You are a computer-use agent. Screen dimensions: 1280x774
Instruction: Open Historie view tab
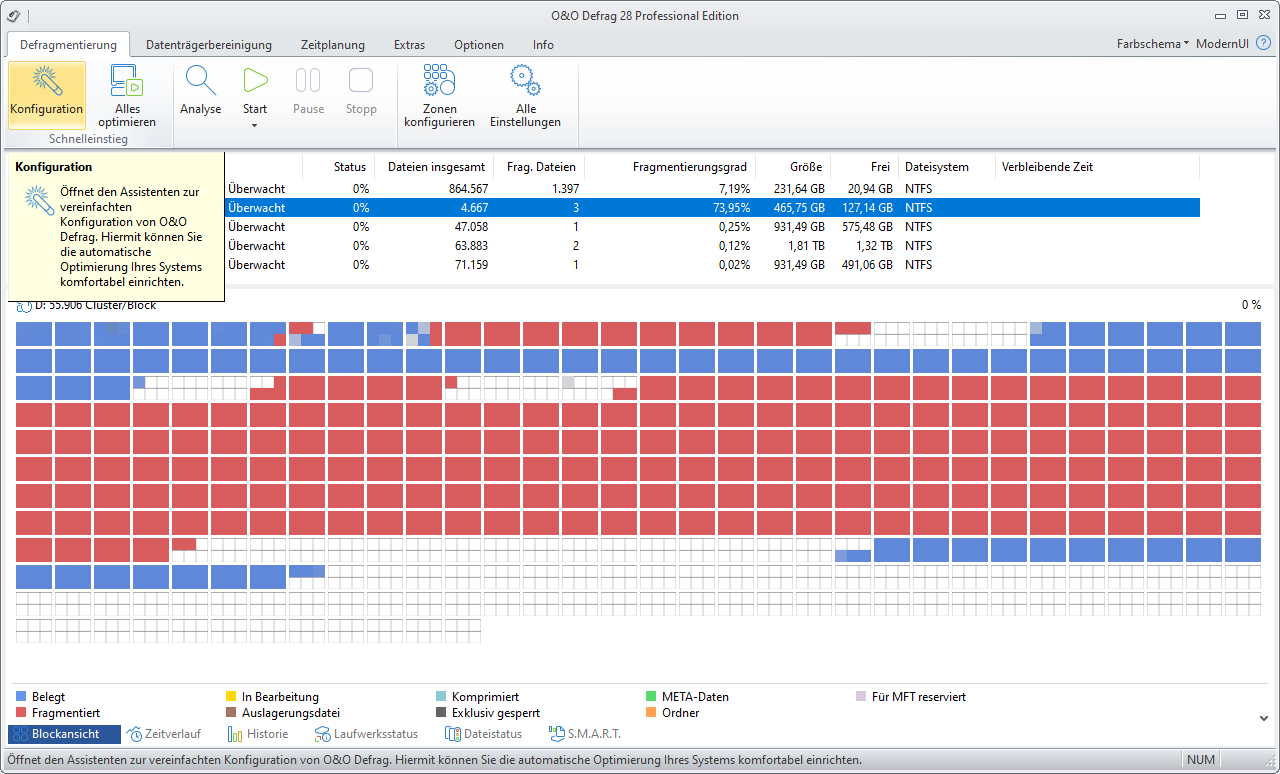tap(258, 734)
